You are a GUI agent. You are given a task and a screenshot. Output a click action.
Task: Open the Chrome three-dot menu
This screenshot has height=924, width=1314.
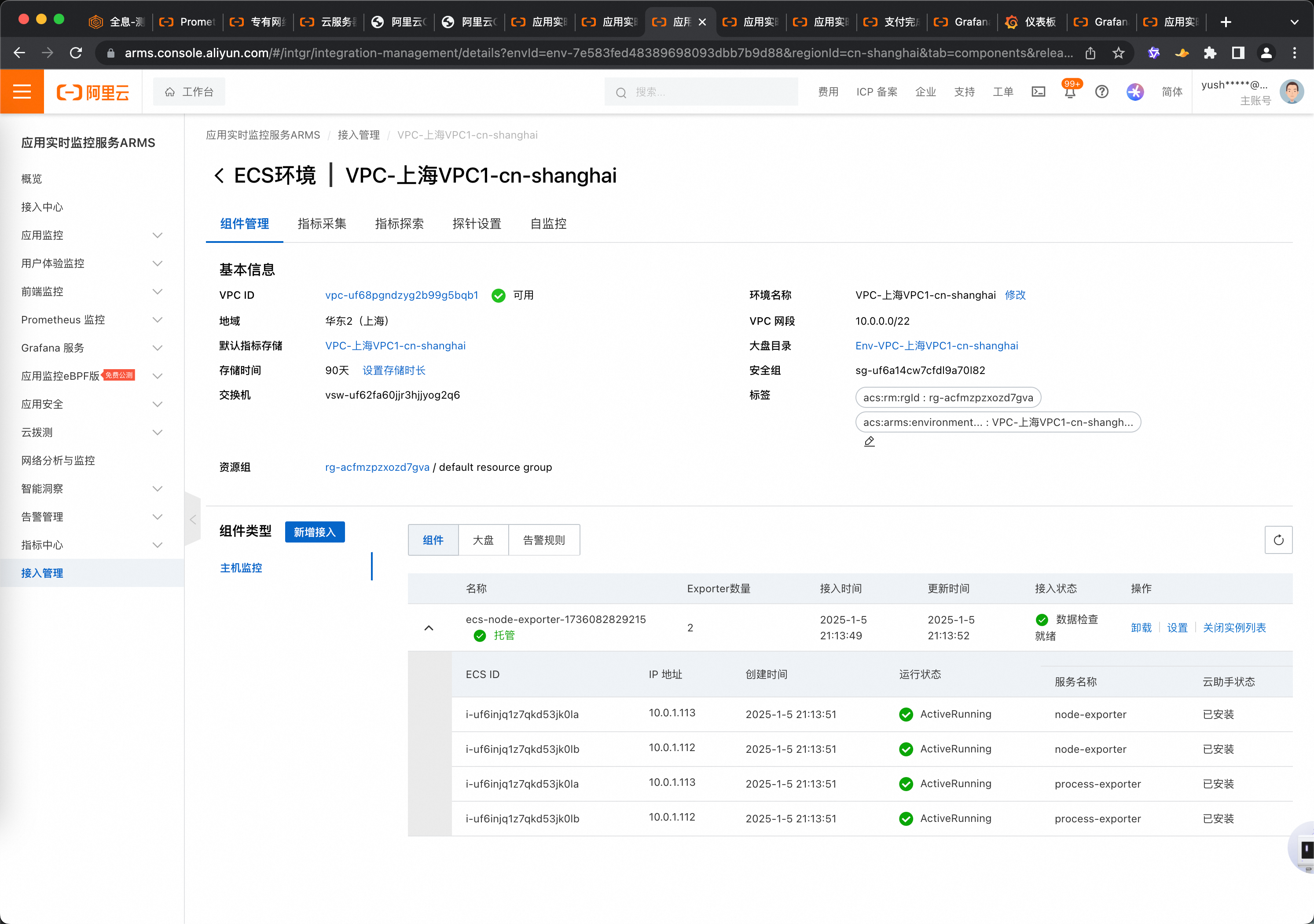[1294, 53]
